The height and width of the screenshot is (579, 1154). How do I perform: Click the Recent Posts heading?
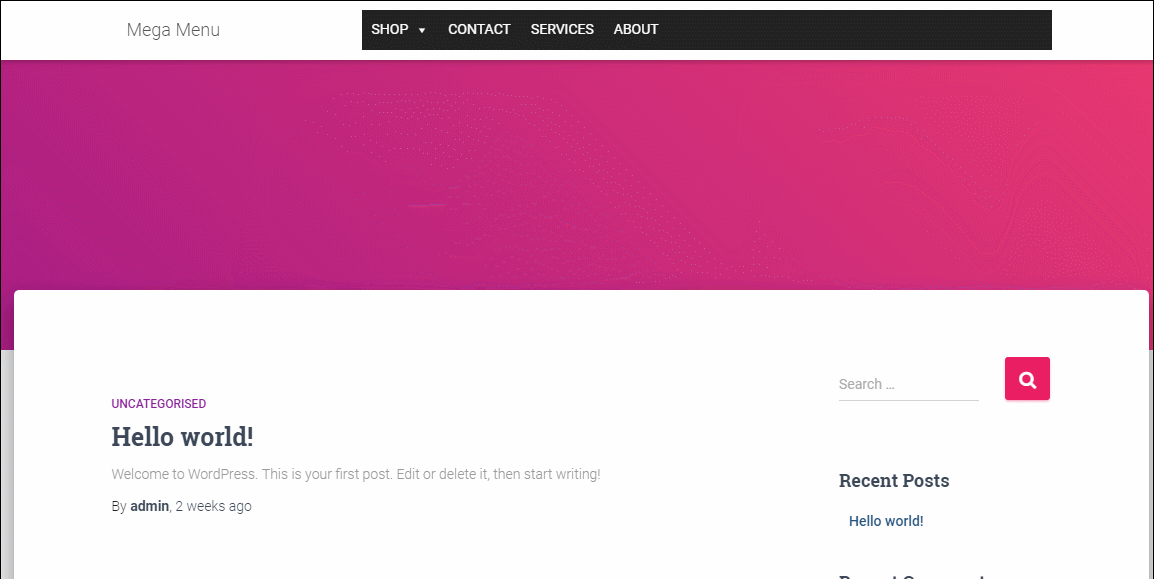tap(894, 480)
